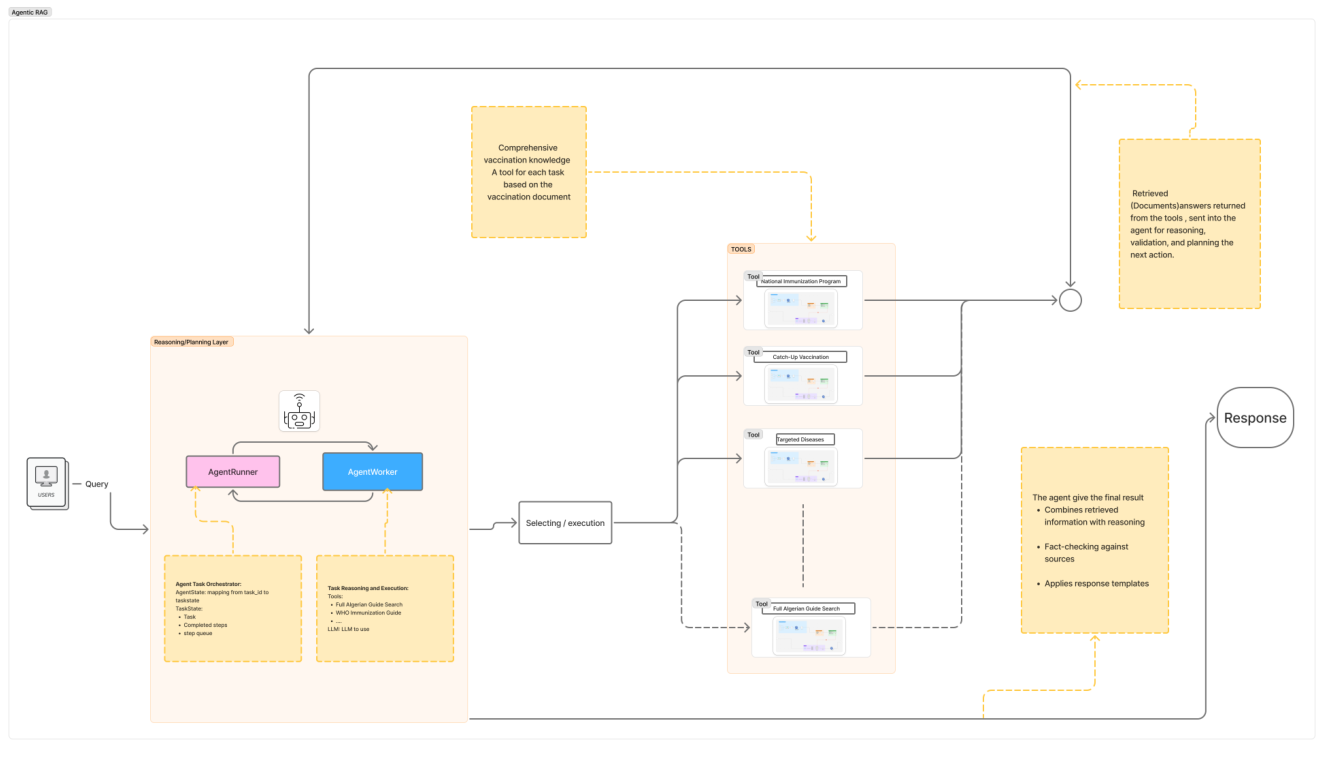This screenshot has width=1322, height=779.
Task: Click the Response output node
Action: pos(1255,418)
